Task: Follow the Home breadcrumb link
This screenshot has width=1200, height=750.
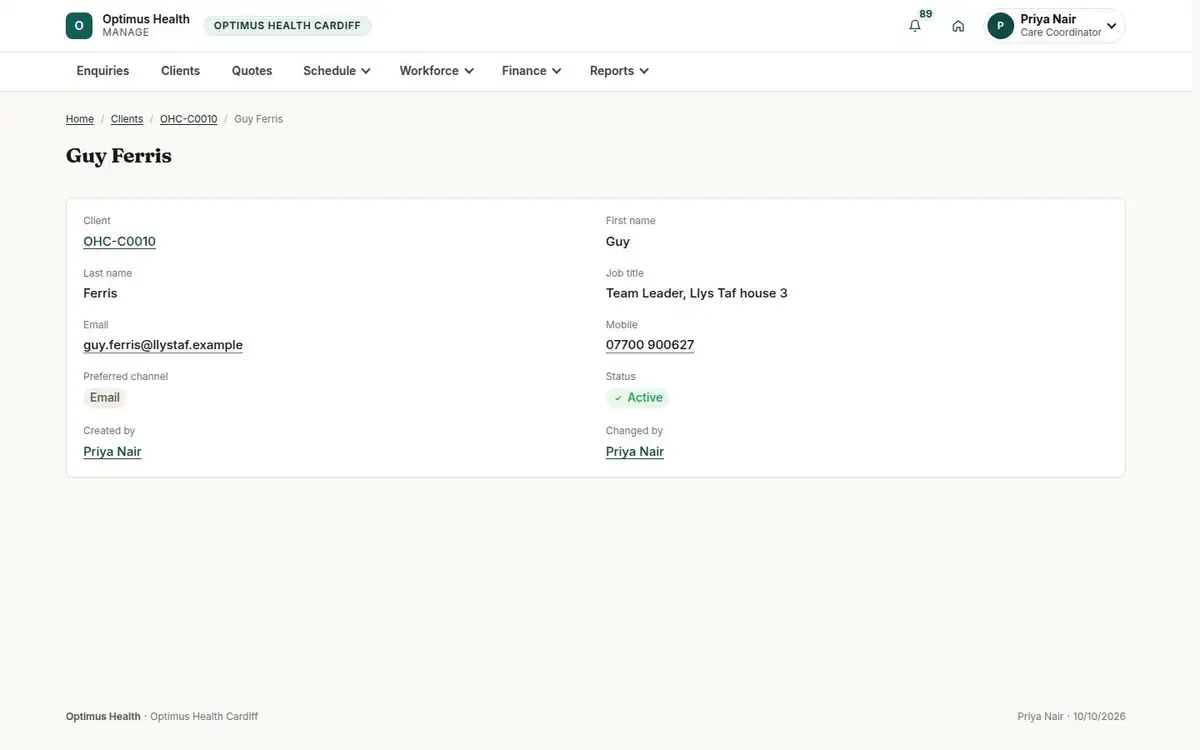Action: pyautogui.click(x=80, y=119)
